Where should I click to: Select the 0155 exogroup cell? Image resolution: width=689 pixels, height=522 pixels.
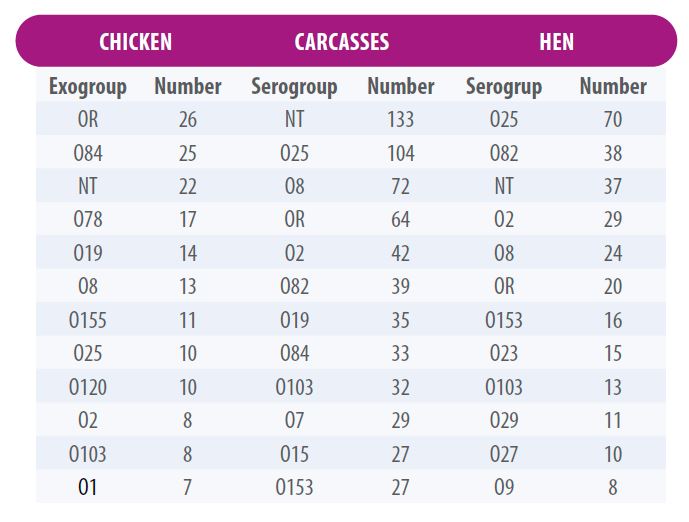click(88, 320)
